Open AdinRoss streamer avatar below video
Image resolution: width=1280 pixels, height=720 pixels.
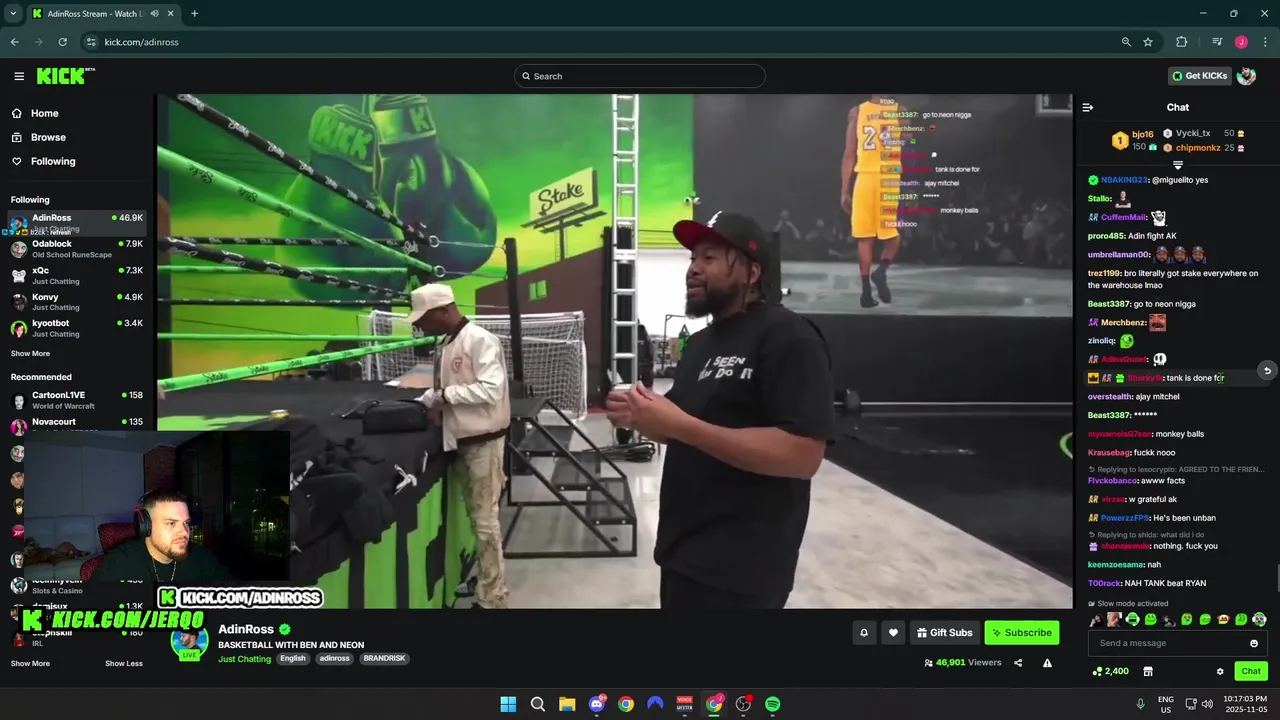[x=189, y=641]
